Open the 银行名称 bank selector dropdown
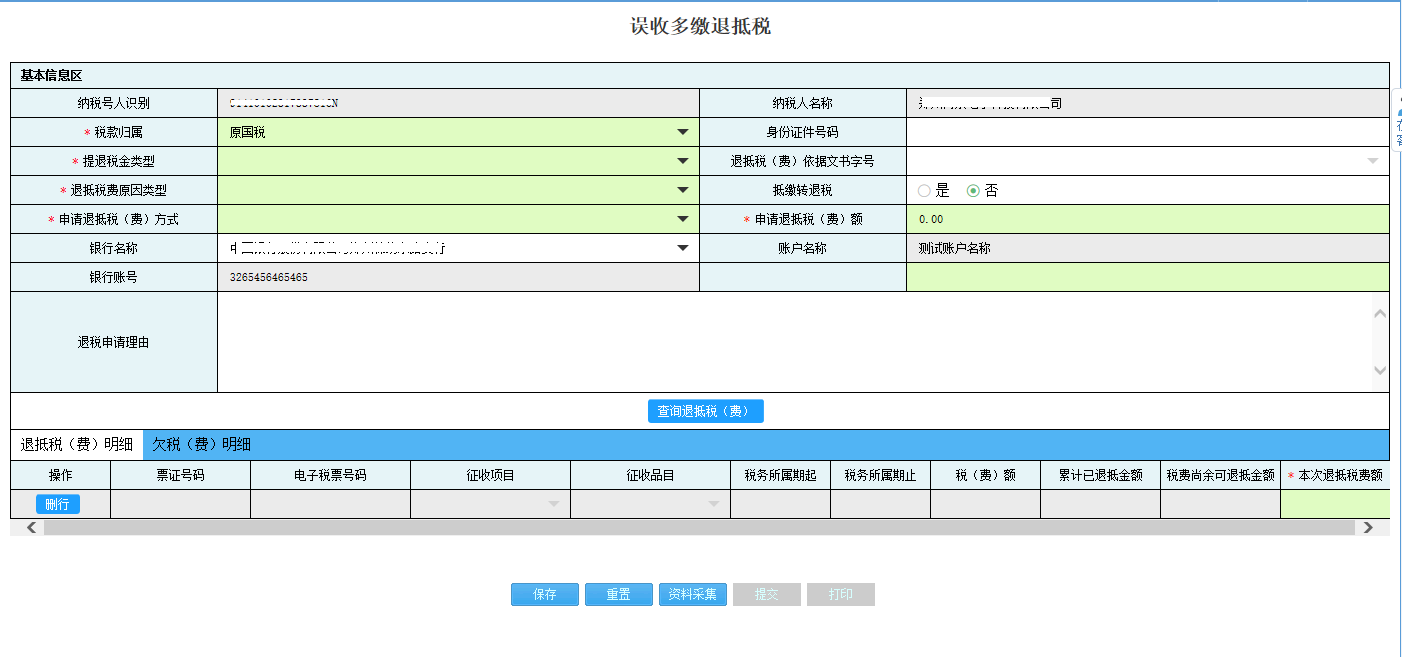This screenshot has height=657, width=1402. tap(683, 247)
